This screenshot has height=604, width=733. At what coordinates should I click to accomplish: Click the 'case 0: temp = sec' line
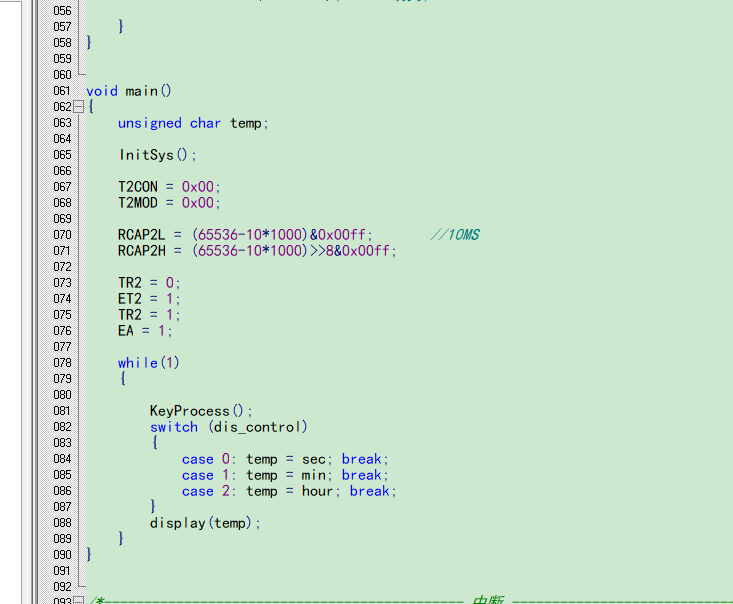[285, 459]
